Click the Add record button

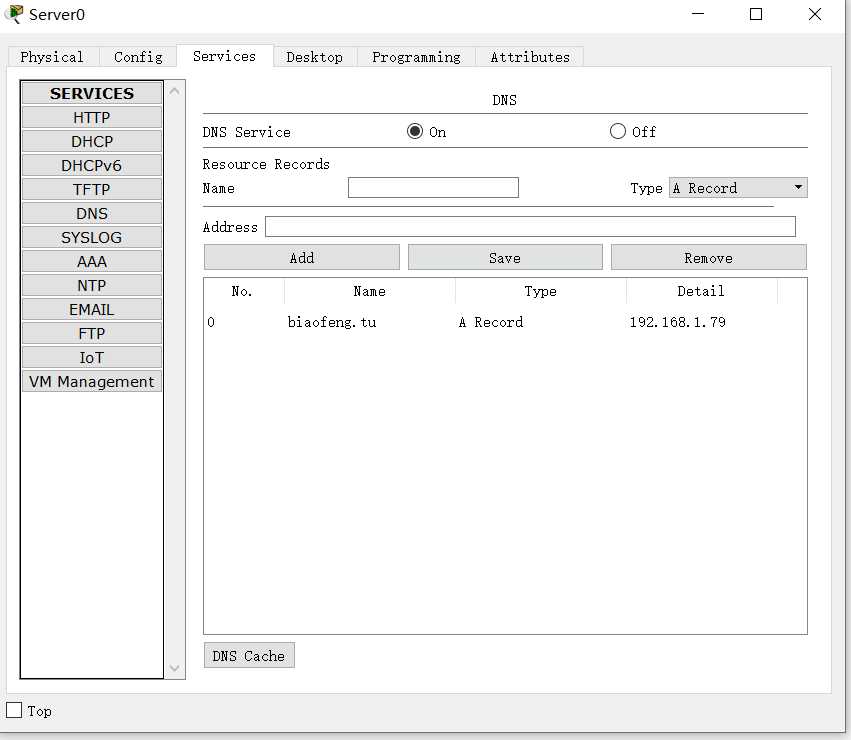coord(302,257)
